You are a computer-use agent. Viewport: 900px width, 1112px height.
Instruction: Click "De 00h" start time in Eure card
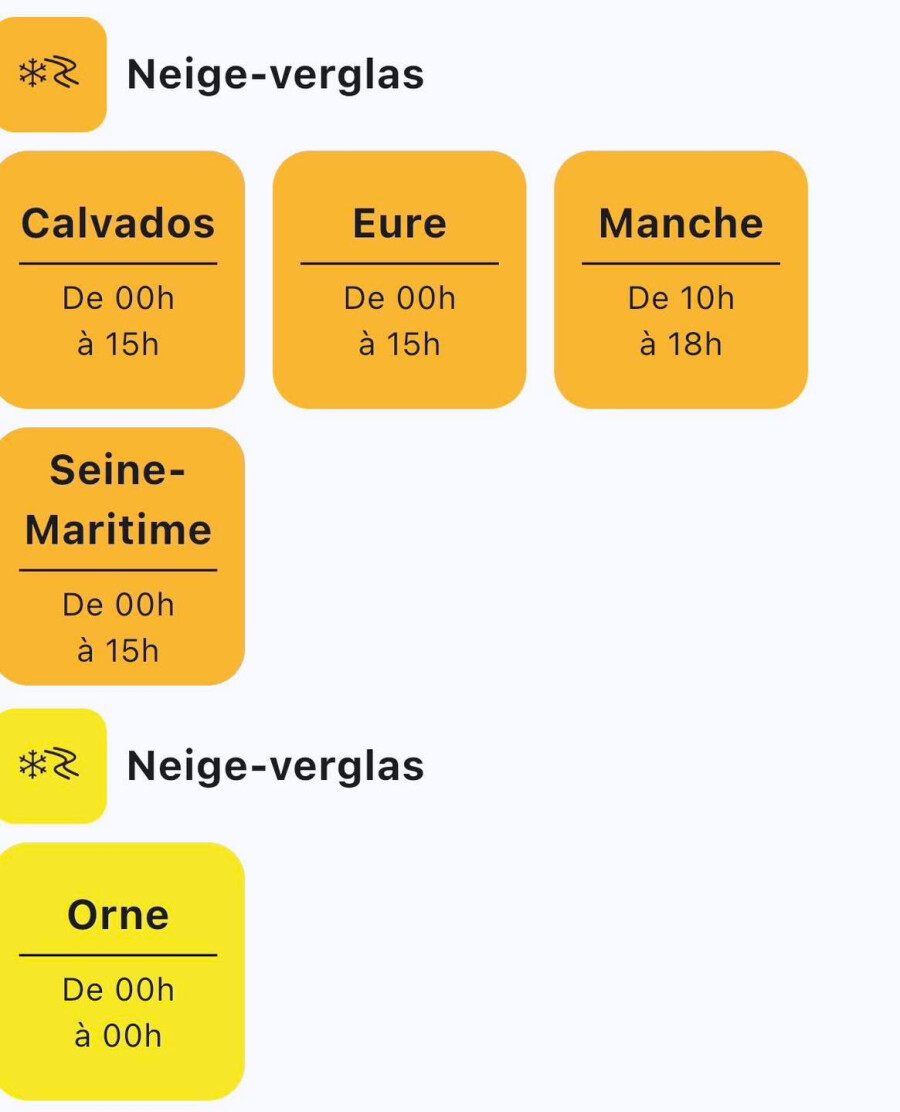[x=399, y=298]
